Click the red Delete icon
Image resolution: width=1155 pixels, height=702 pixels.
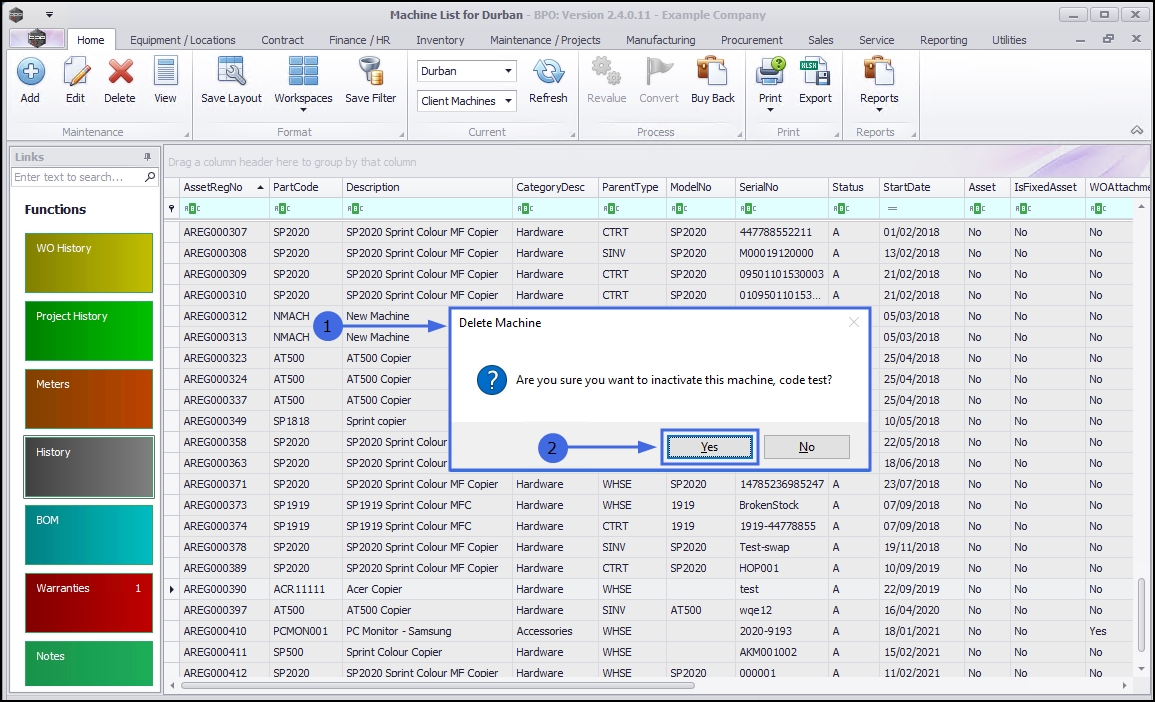tap(120, 73)
